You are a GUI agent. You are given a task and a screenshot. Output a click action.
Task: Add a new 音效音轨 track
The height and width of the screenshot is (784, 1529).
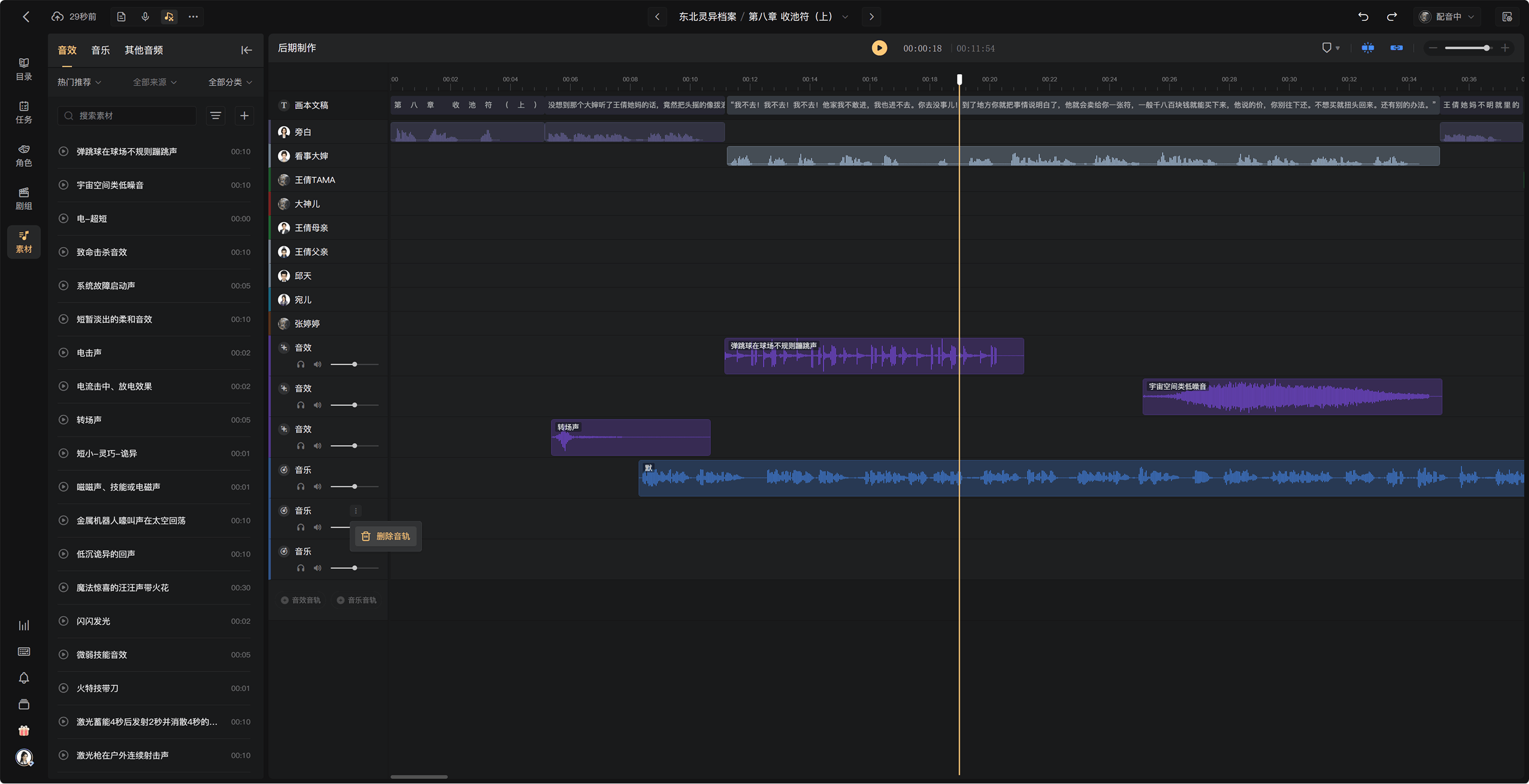click(x=300, y=601)
